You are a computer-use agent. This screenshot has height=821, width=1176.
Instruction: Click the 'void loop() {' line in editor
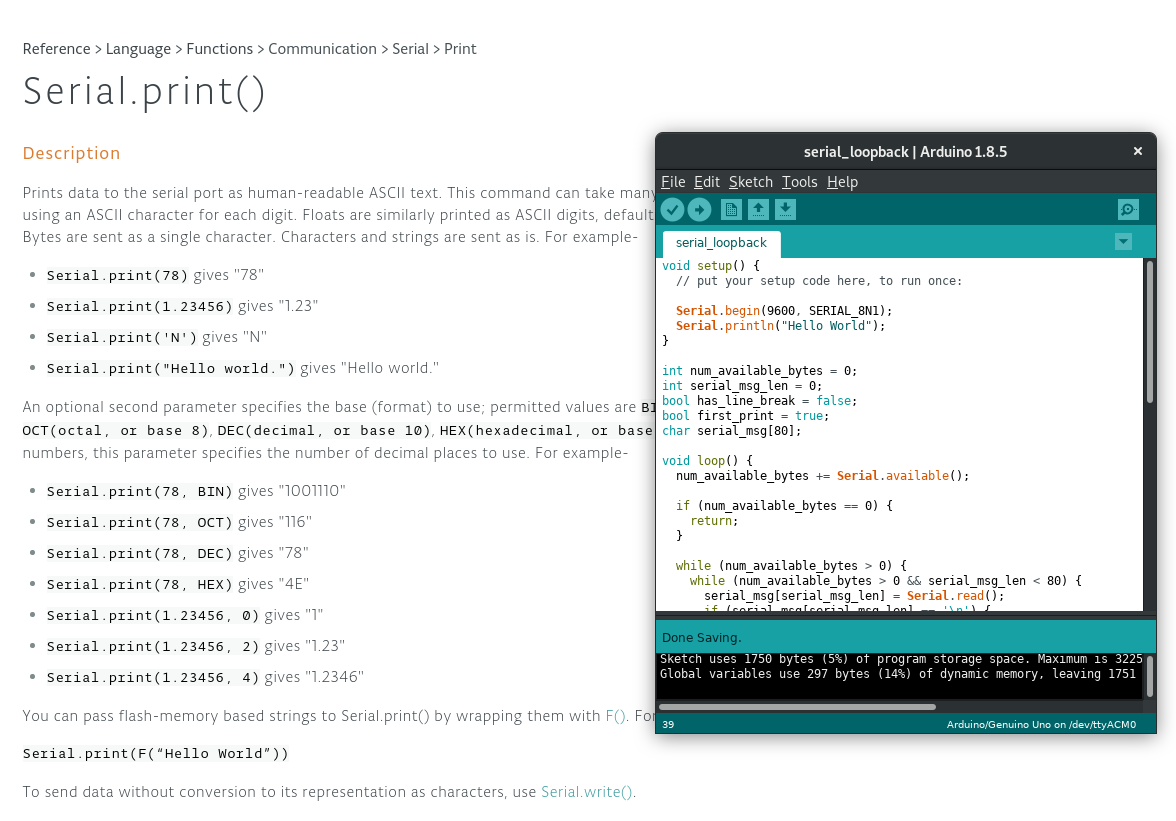[x=707, y=460]
